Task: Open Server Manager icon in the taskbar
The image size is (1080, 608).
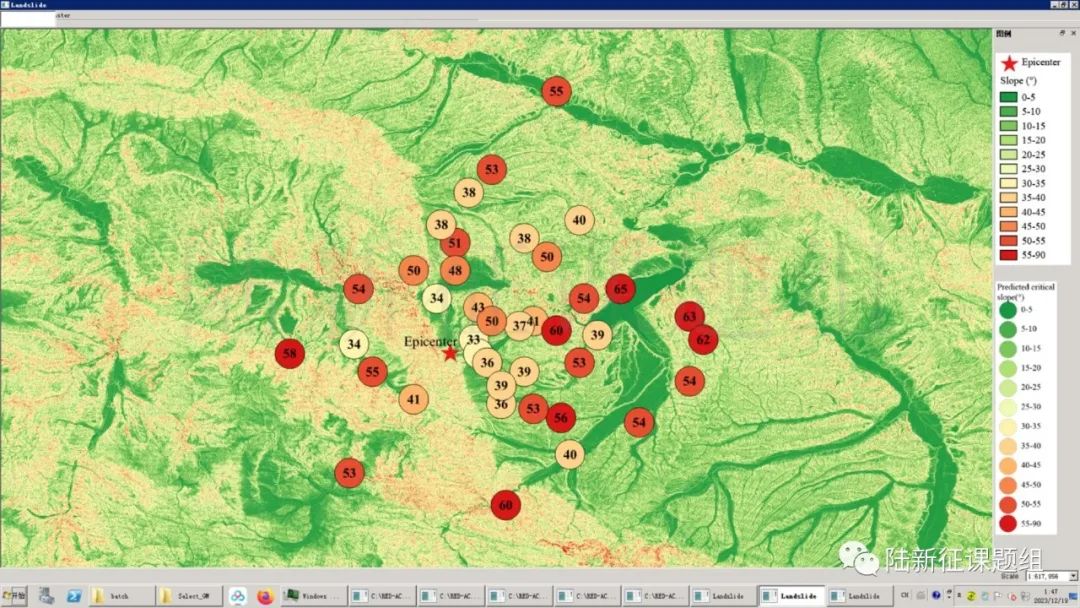Action: pos(46,596)
